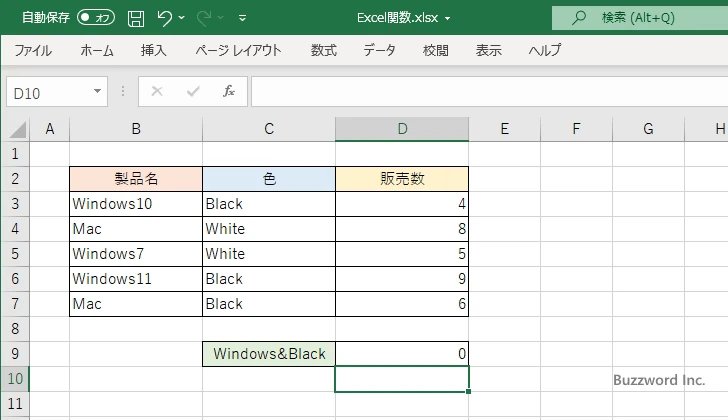Select the White cell in row 5
Viewport: 728px width, 420px height.
coord(269,254)
